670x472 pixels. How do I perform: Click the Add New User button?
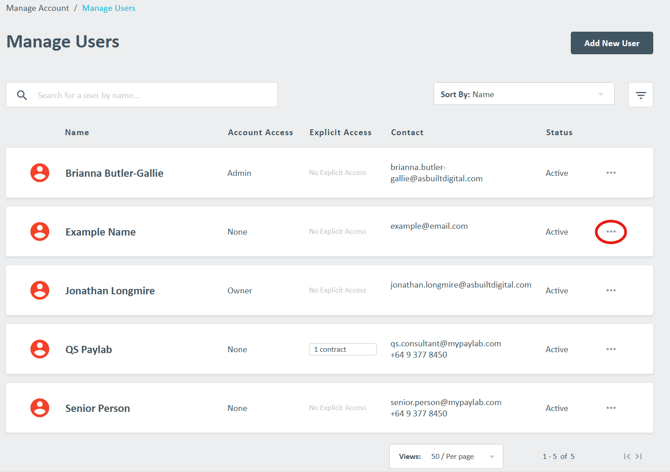(611, 43)
